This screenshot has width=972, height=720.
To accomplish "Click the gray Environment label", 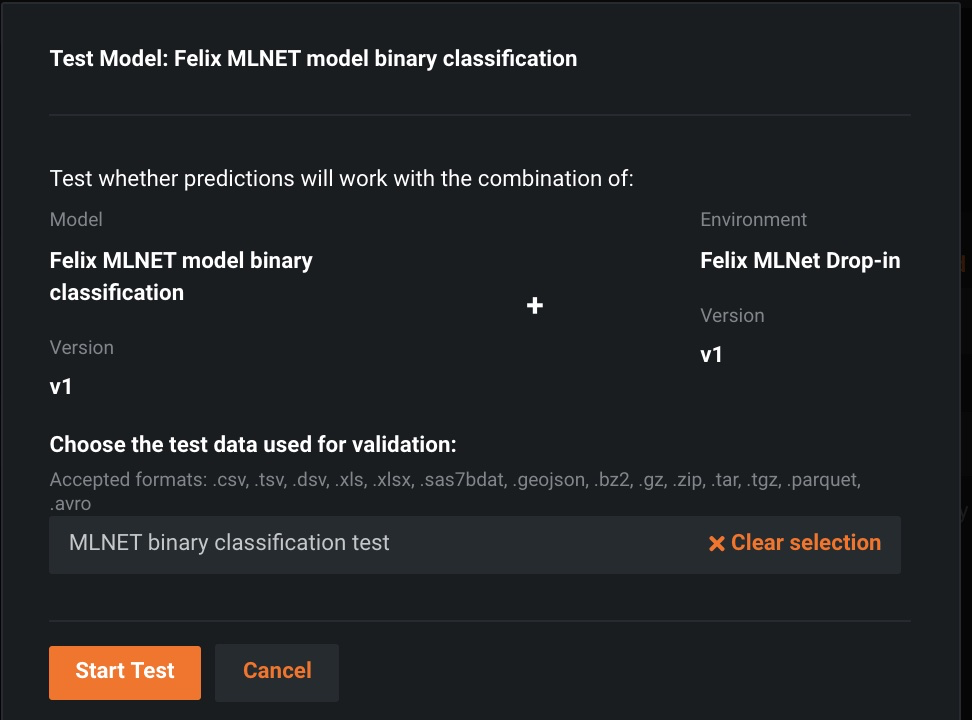I will click(x=753, y=220).
